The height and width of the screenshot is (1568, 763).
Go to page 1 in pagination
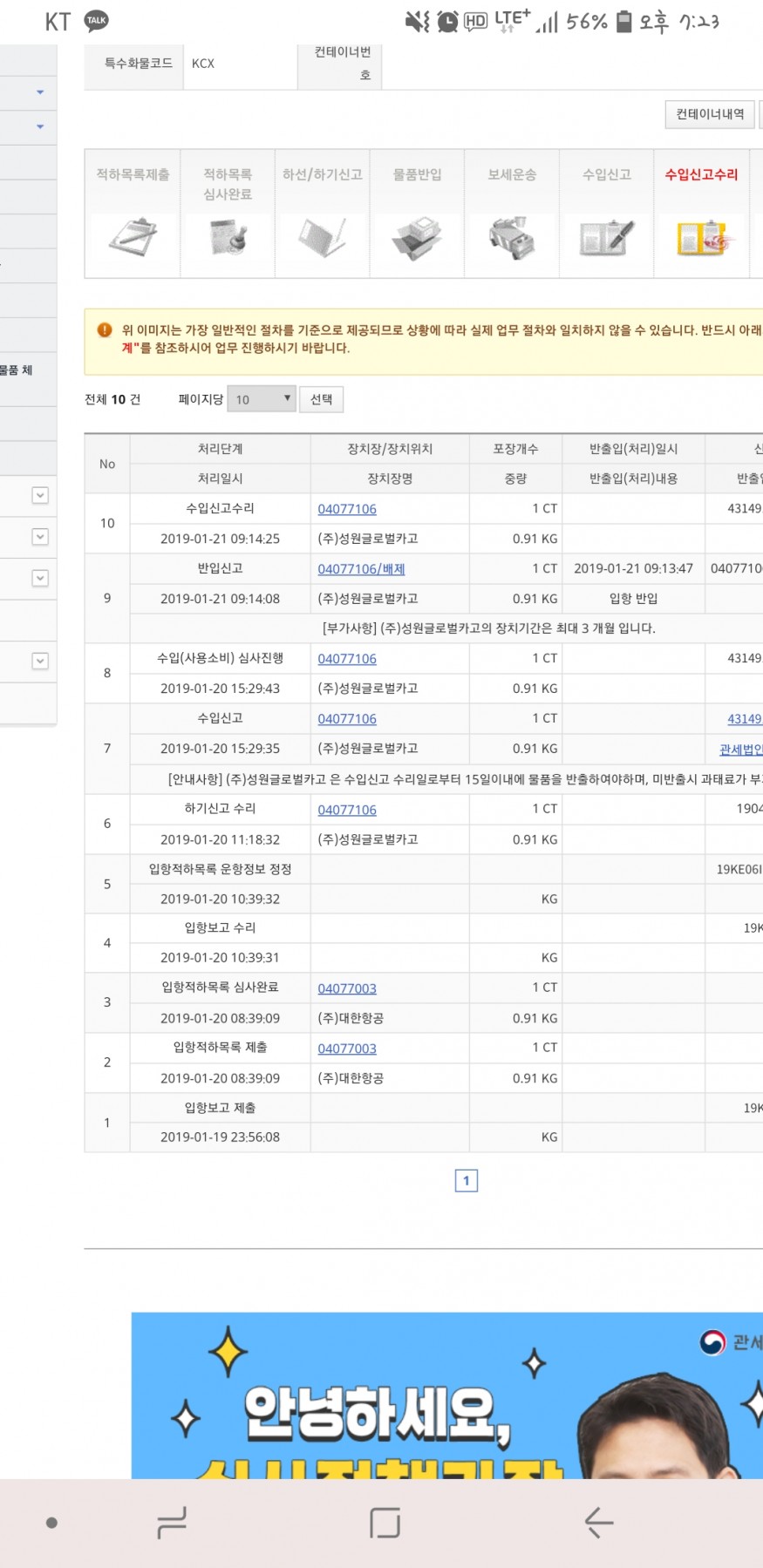467,1180
